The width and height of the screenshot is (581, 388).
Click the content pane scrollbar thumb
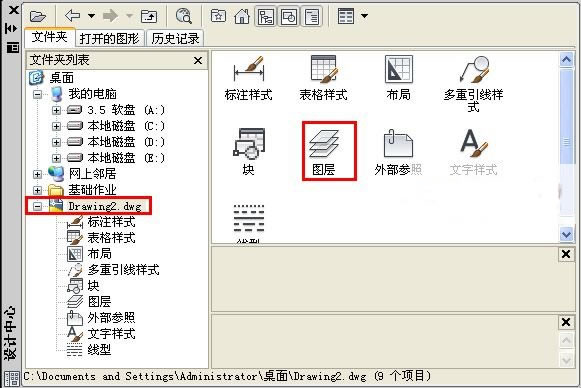(566, 116)
